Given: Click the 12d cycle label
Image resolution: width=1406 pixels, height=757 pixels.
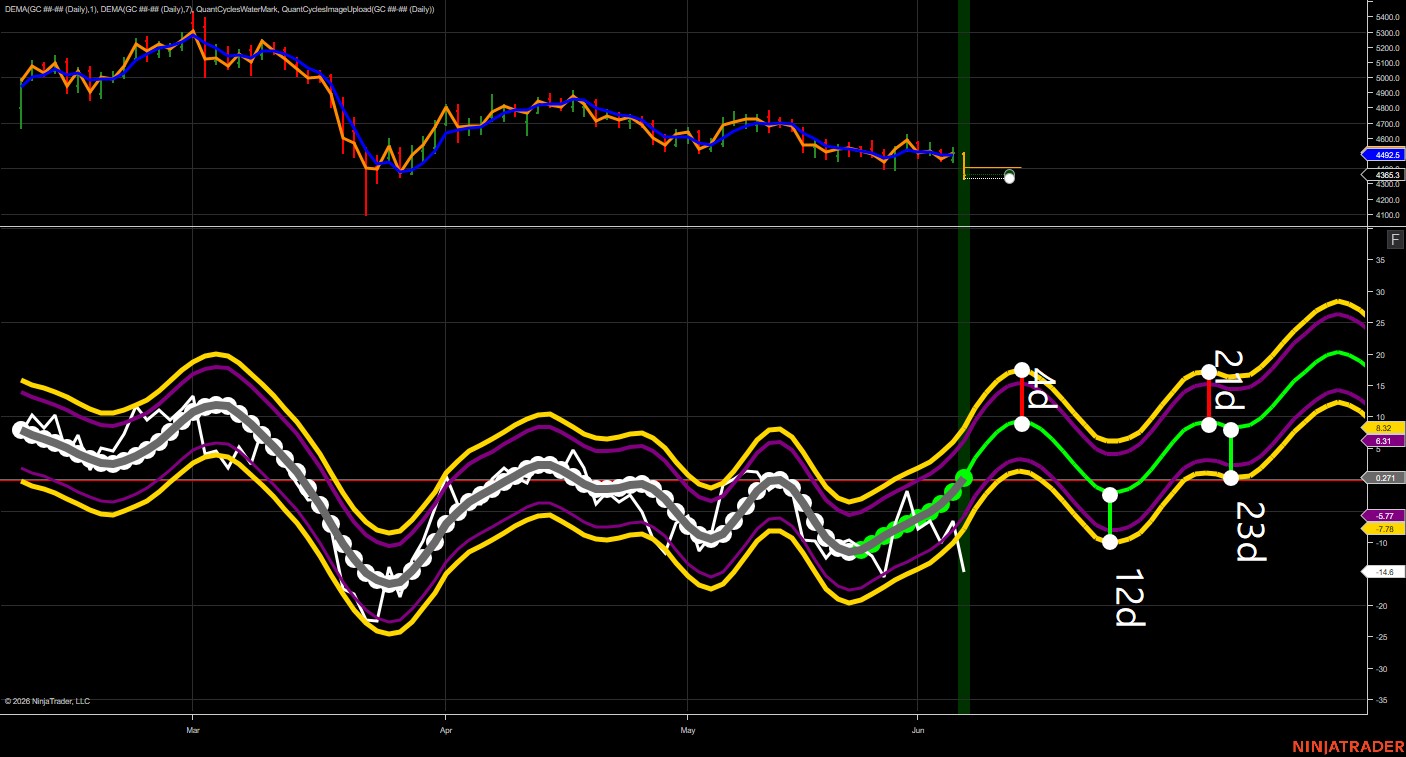Looking at the screenshot, I should pyautogui.click(x=1130, y=598).
